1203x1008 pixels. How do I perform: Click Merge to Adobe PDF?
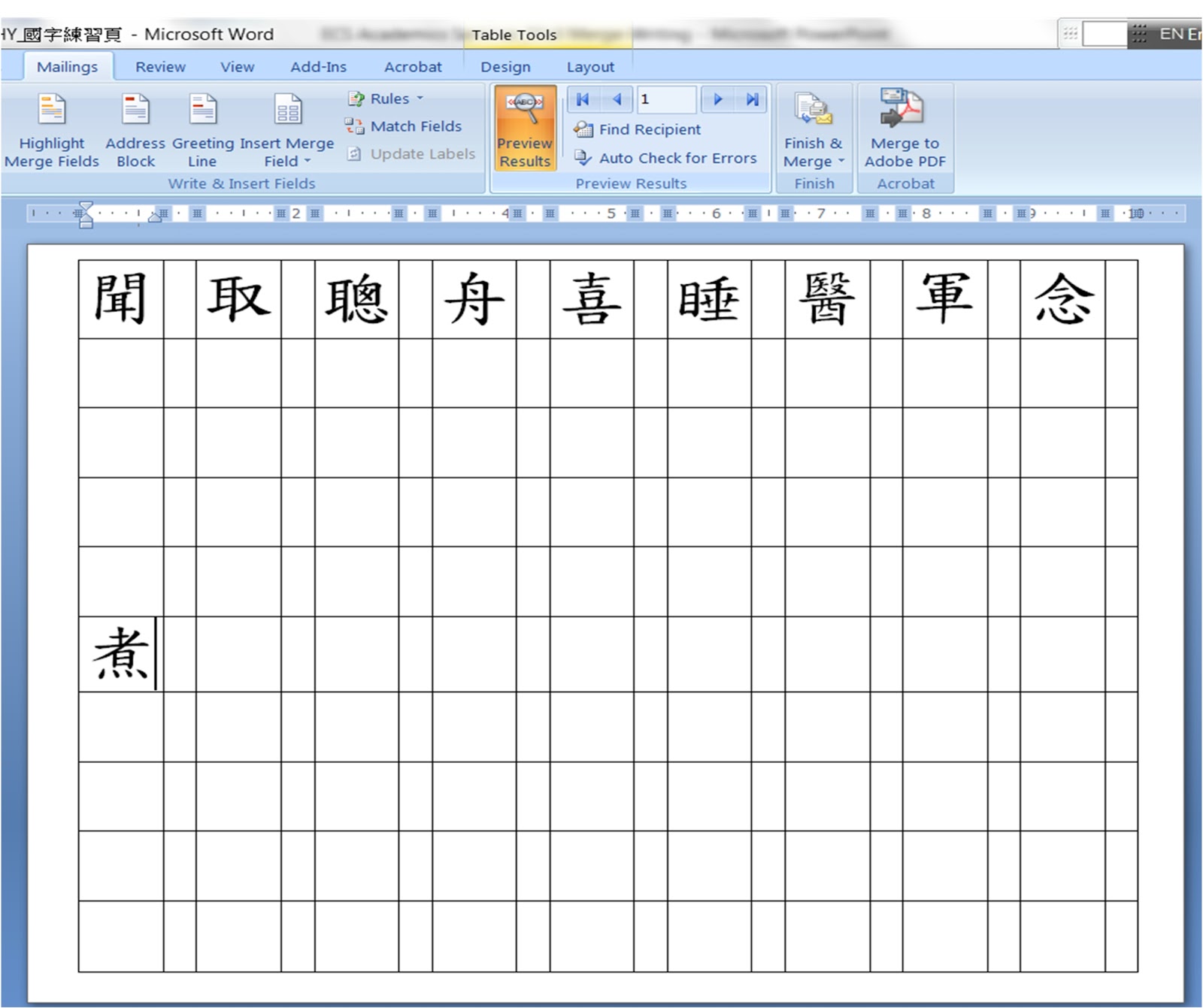click(x=905, y=129)
